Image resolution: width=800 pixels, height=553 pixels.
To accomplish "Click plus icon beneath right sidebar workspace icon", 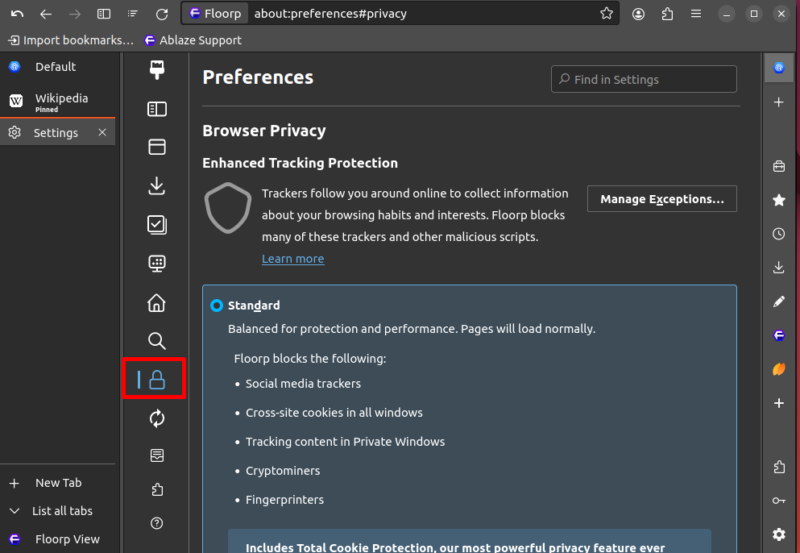I will coord(779,103).
